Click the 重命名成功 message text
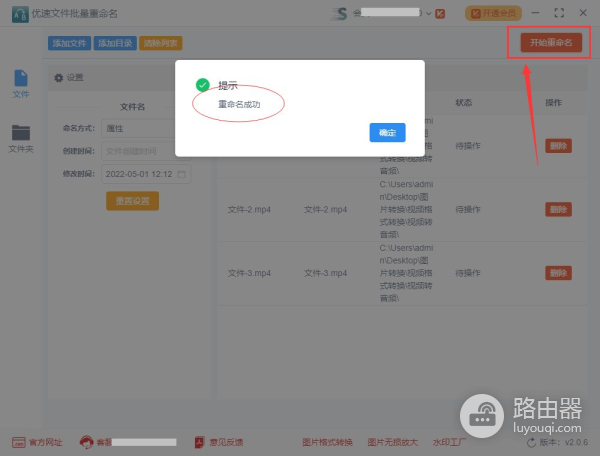 click(x=239, y=104)
